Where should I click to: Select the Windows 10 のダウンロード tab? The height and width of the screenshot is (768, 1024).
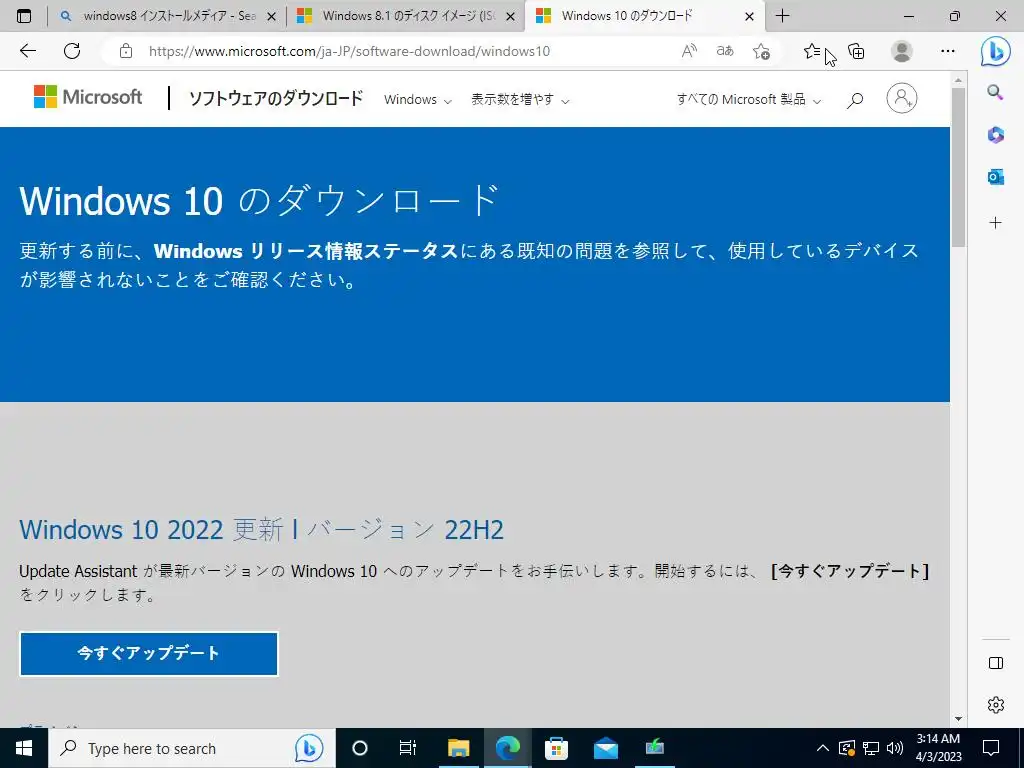(645, 16)
